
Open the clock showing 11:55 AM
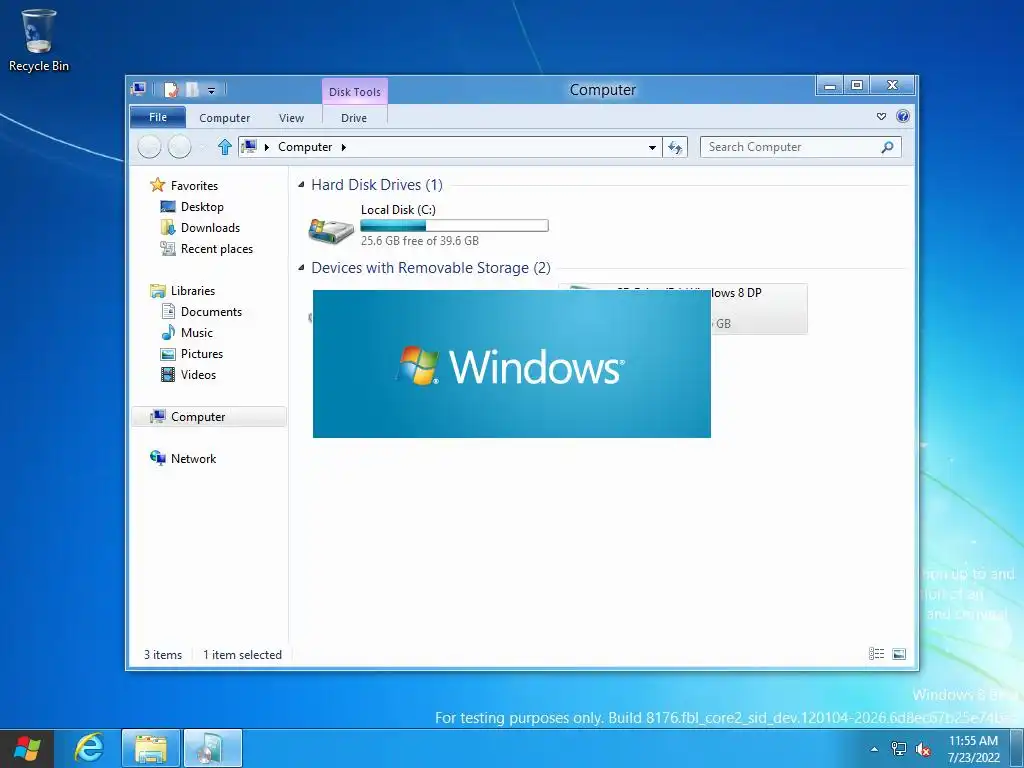(x=973, y=749)
